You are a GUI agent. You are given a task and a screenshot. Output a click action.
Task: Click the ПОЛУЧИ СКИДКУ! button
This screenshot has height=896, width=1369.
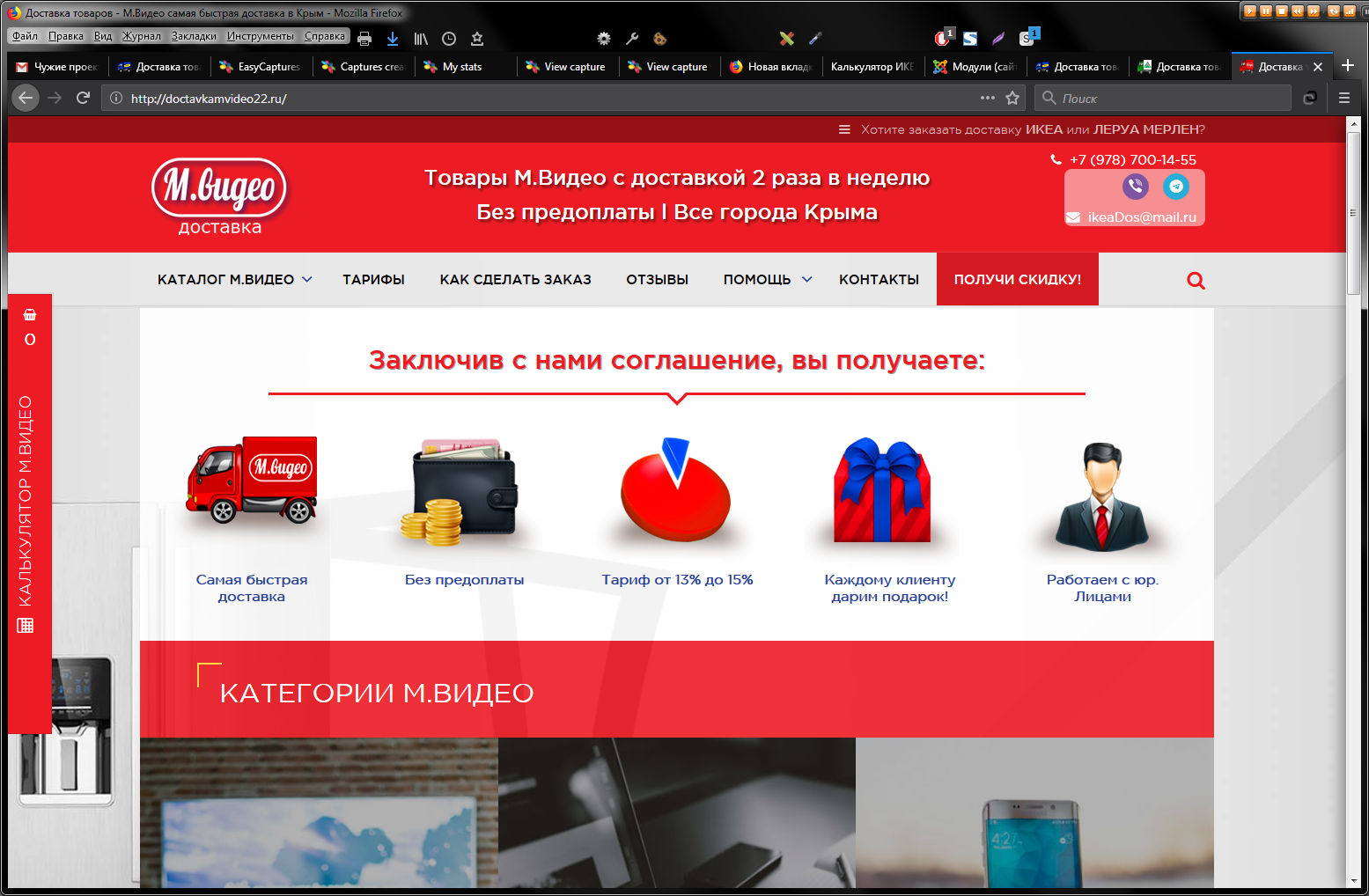tap(1018, 279)
